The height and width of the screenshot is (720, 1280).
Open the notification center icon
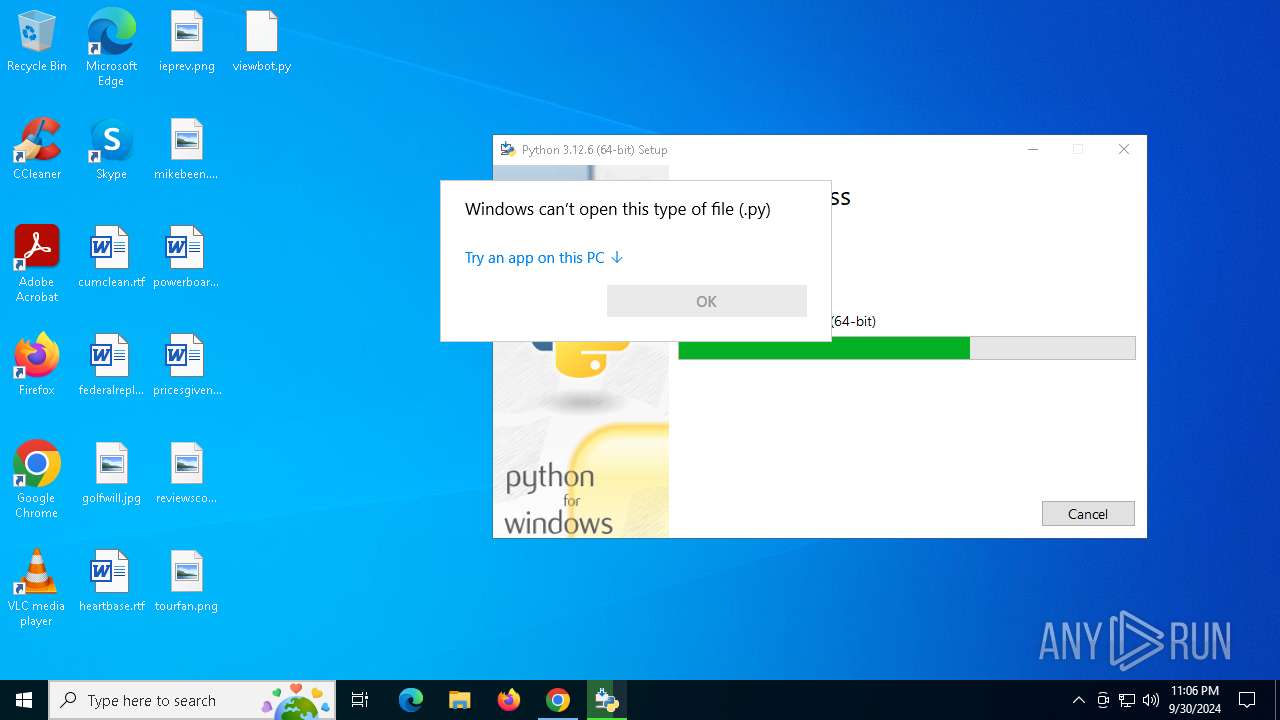tap(1247, 700)
